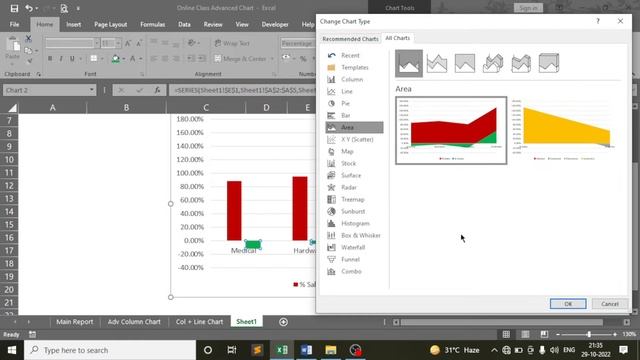Select the 100% Stacked Area subtype icon
The height and width of the screenshot is (360, 640).
(465, 63)
